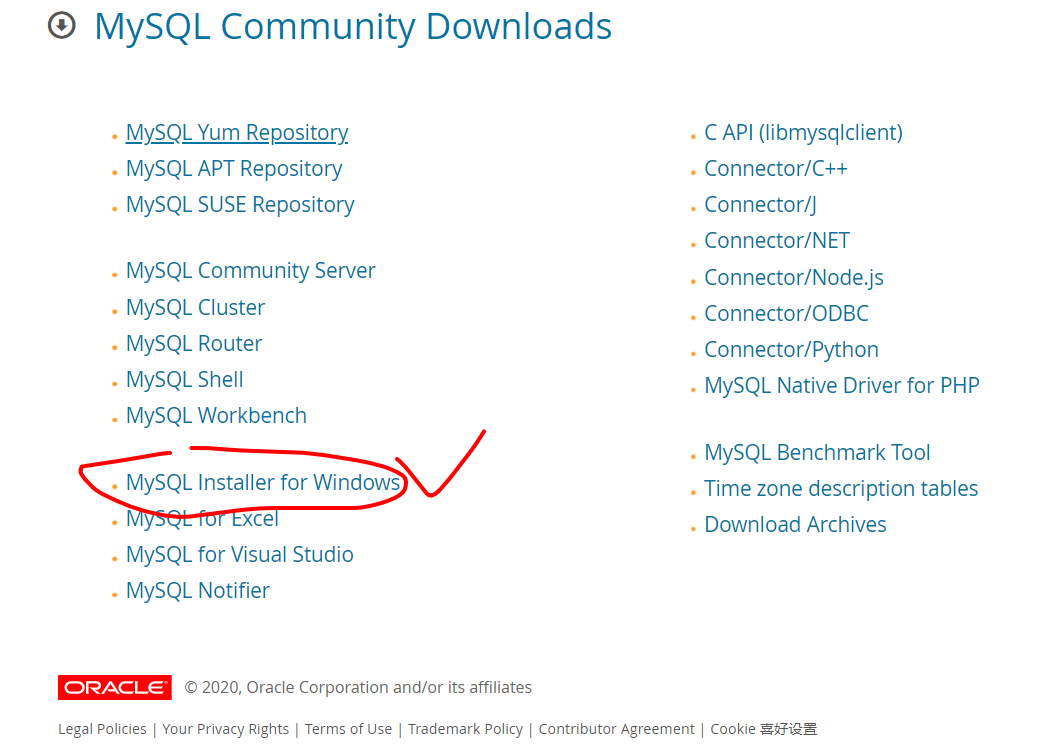The width and height of the screenshot is (1064, 756).
Task: Open Connector/Node.js download link
Action: coord(794,278)
